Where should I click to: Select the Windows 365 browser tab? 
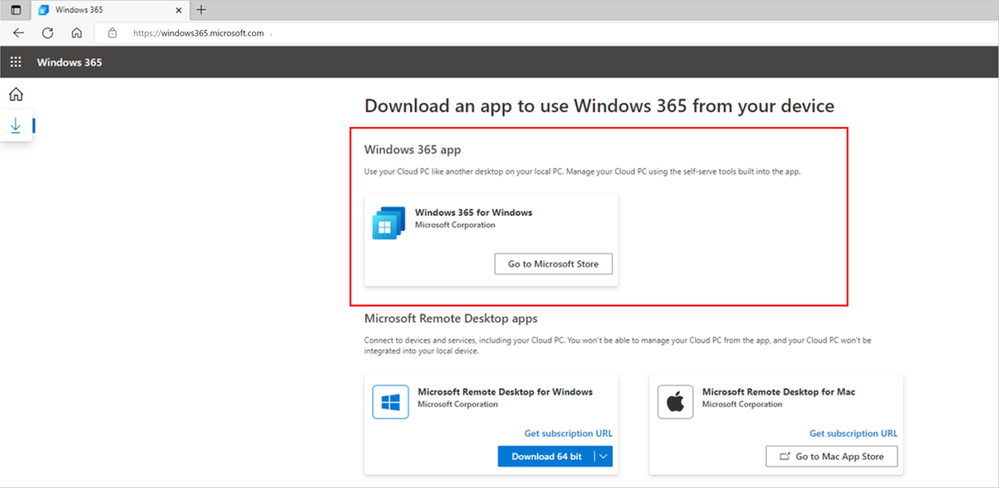click(x=110, y=10)
